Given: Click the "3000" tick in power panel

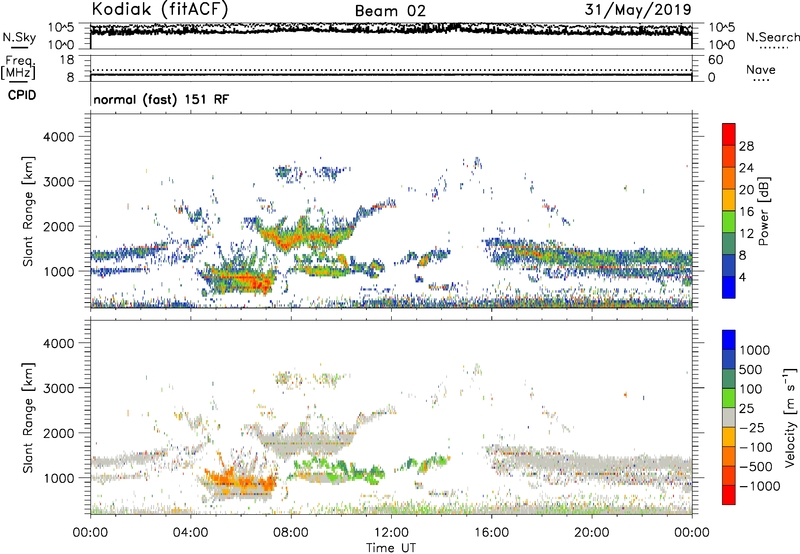Looking at the screenshot, I should (x=58, y=182).
